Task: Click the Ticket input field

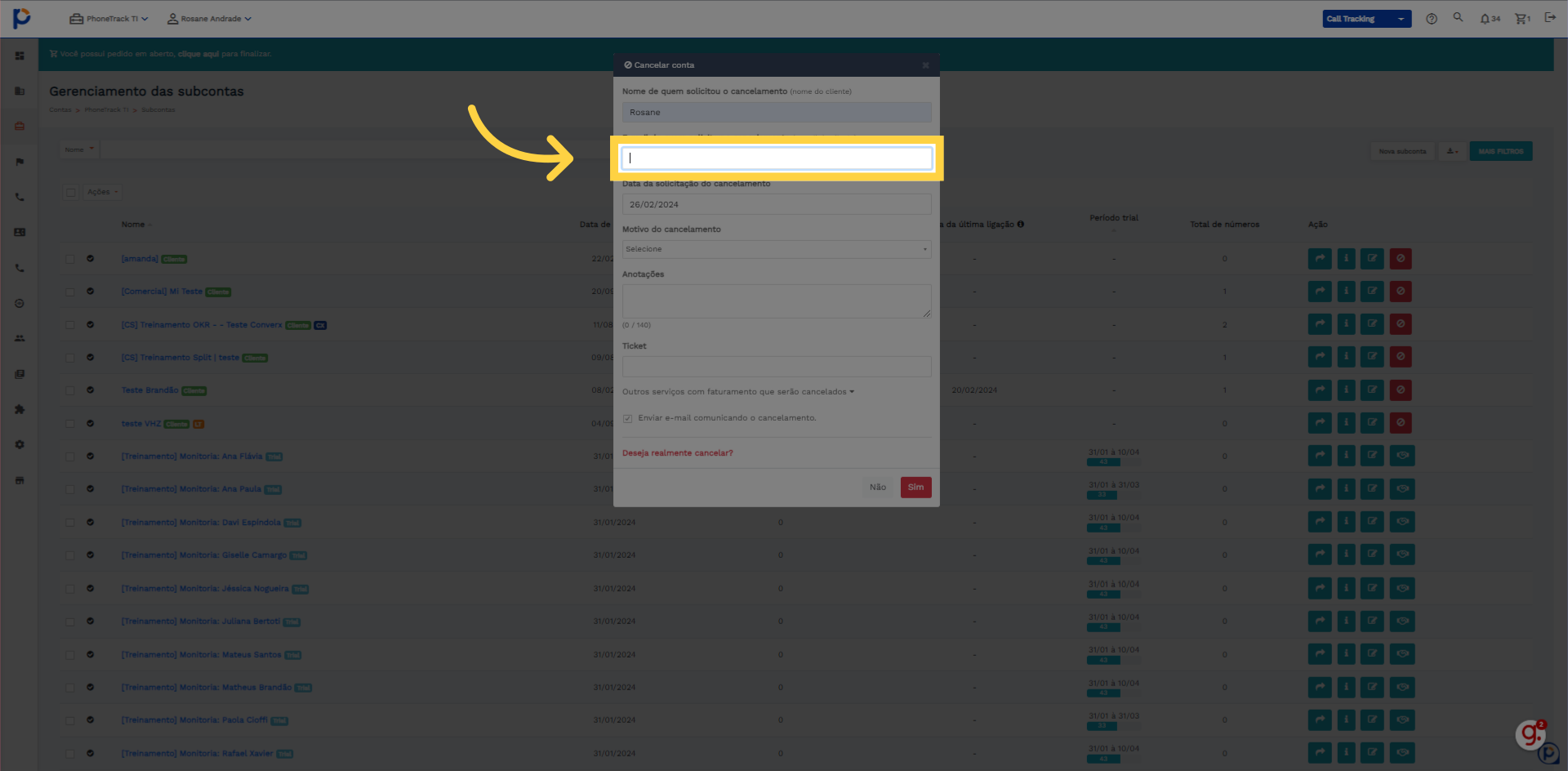Action: tap(777, 367)
